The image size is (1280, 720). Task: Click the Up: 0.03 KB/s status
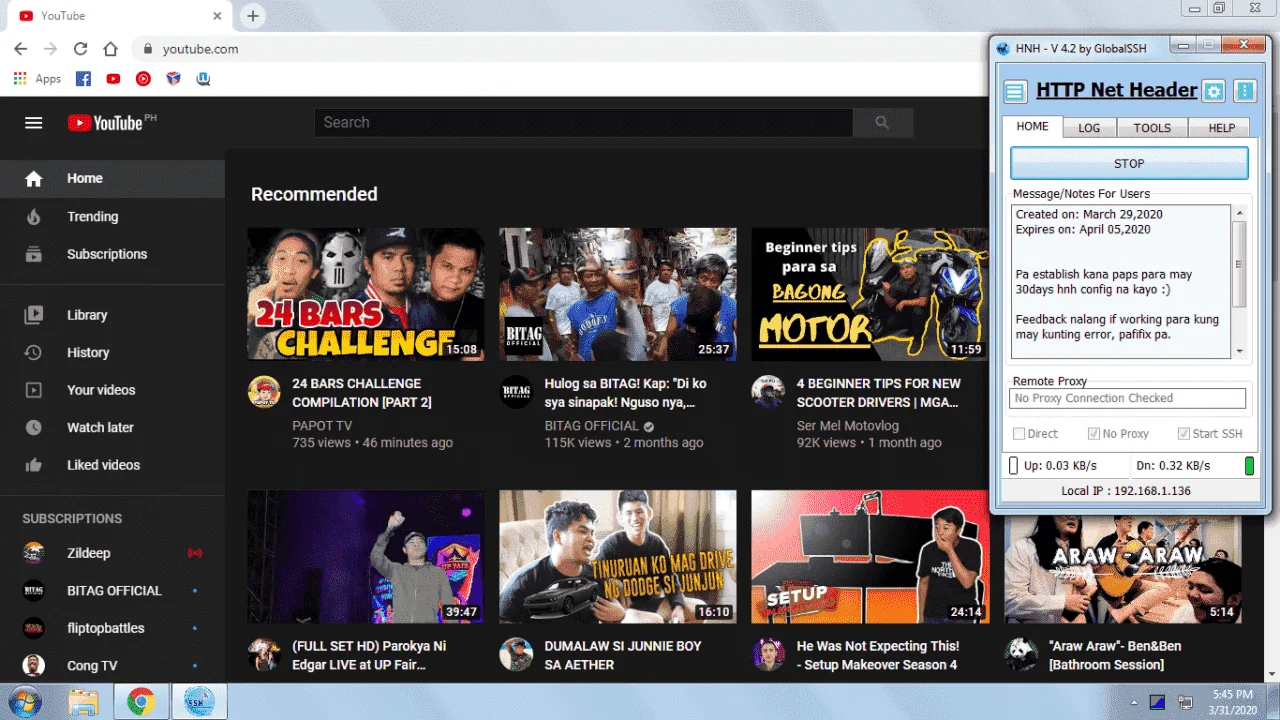[1060, 466]
